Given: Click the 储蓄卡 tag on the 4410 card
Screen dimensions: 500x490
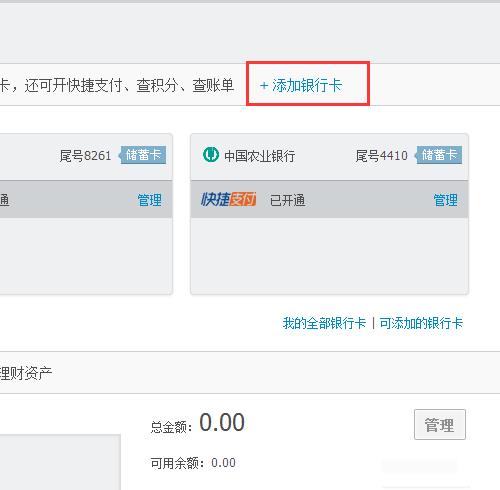Looking at the screenshot, I should [438, 155].
